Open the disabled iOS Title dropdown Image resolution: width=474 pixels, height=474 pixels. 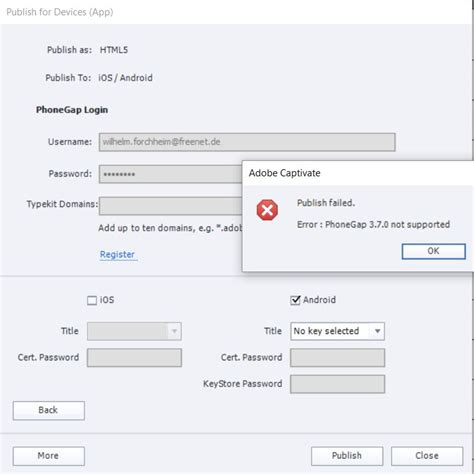pyautogui.click(x=134, y=331)
